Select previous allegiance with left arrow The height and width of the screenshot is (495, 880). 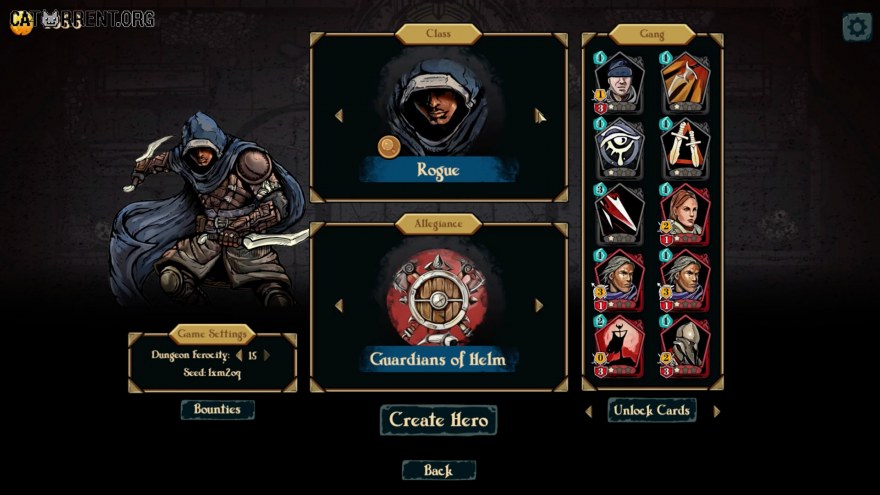(x=338, y=305)
